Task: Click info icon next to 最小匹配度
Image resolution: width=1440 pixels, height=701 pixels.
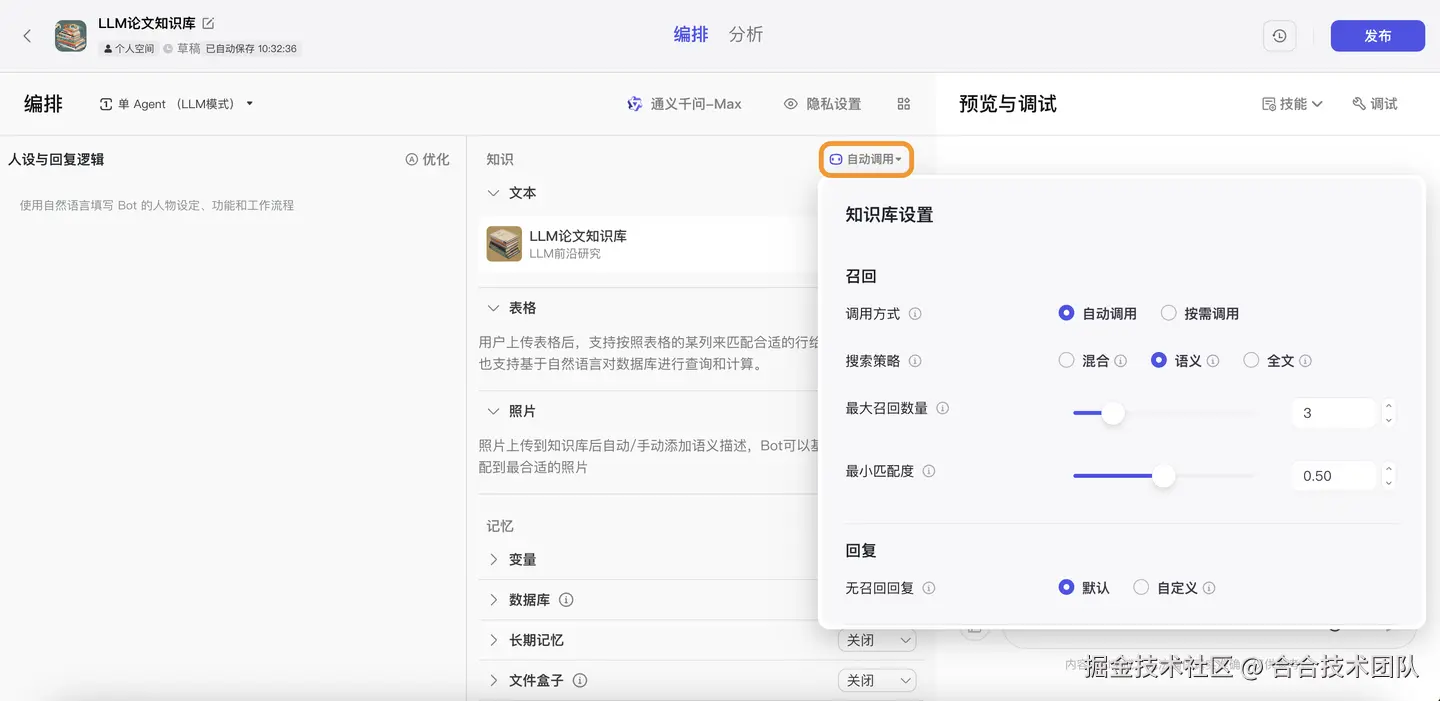Action: pos(929,471)
